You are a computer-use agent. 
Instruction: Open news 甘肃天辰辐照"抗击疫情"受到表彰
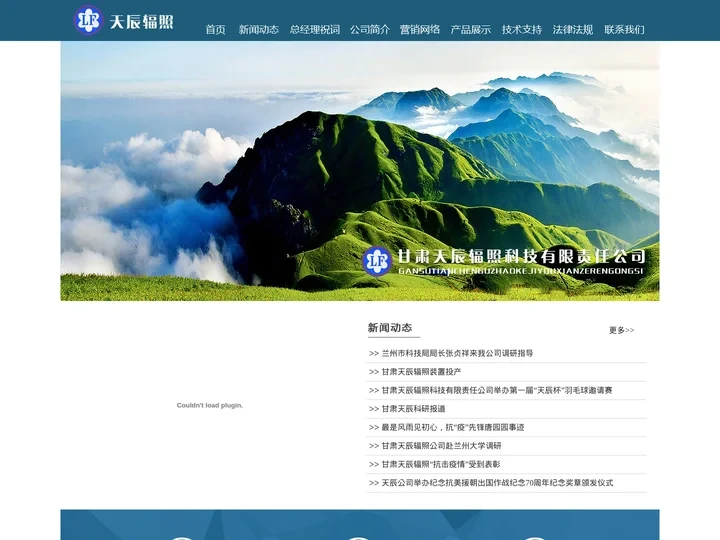pos(441,464)
